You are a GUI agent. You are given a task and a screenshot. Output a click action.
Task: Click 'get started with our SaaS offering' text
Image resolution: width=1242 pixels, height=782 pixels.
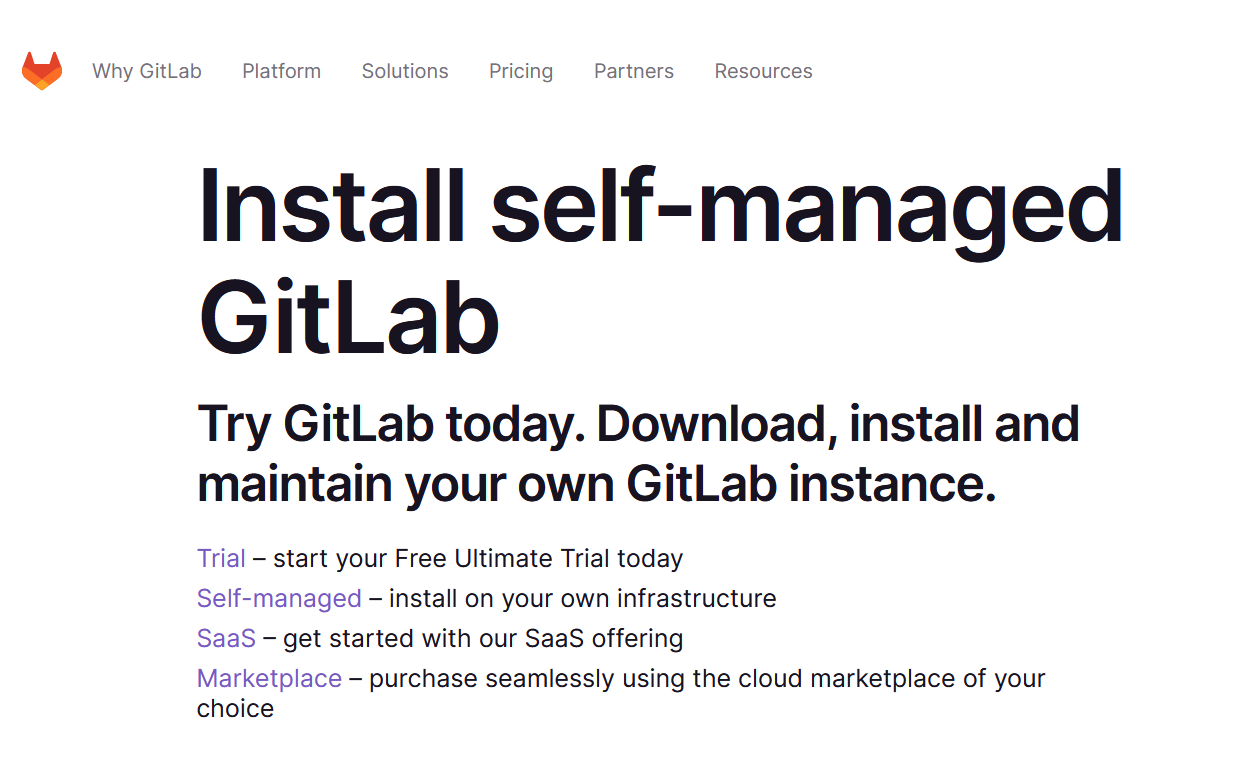[483, 638]
